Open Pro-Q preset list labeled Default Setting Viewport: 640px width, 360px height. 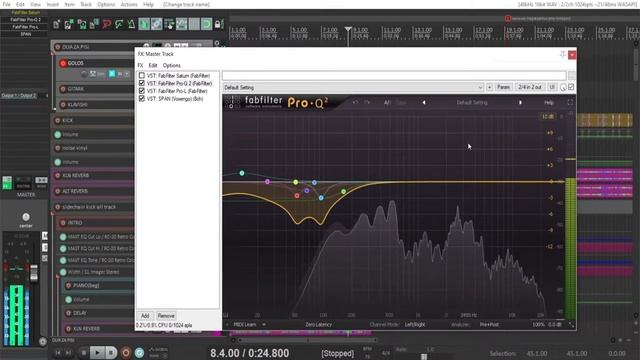click(472, 102)
